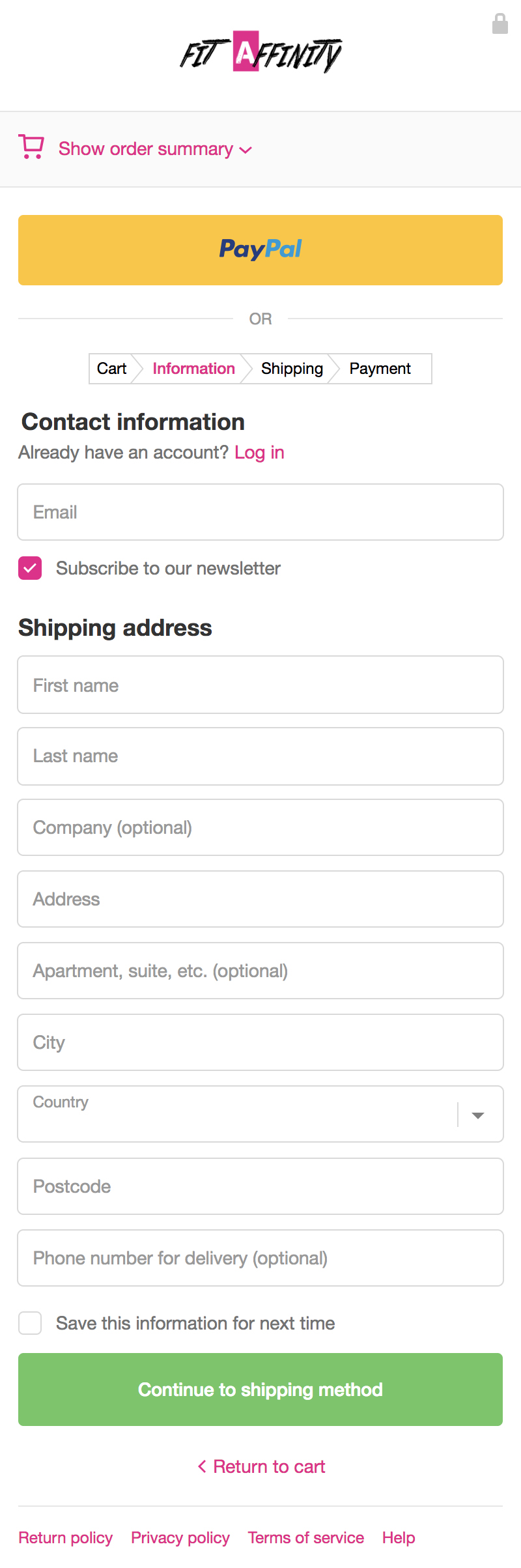Go to Cart breadcrumb step
This screenshot has width=521, height=1568.
(x=111, y=369)
